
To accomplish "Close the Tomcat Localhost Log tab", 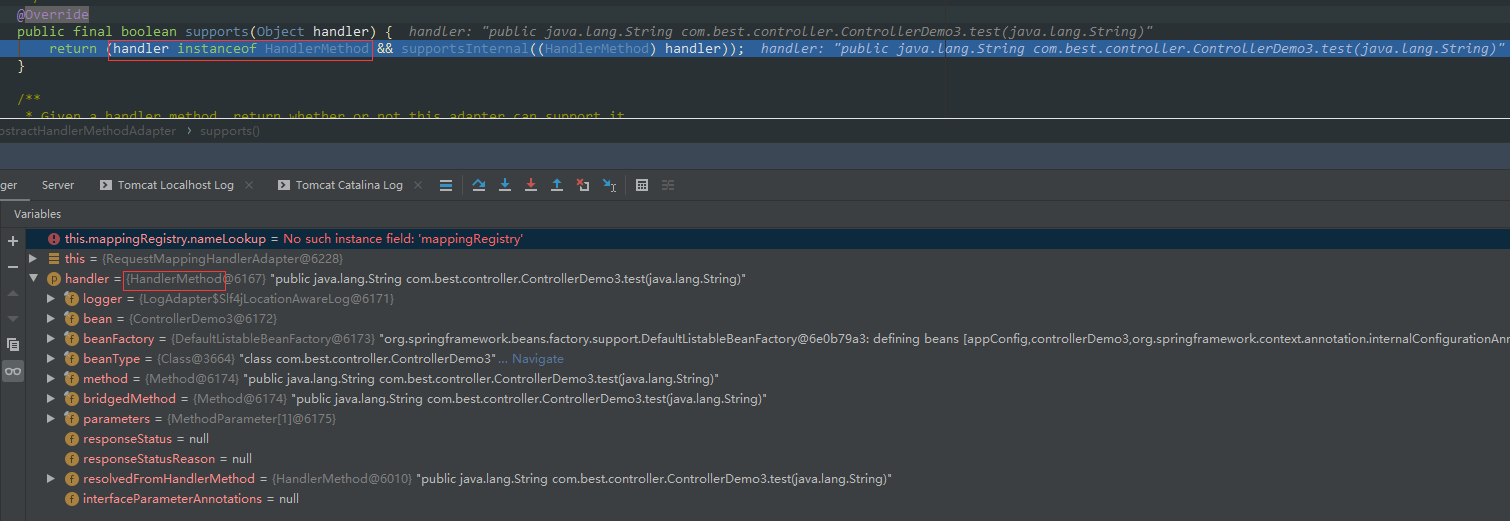I will click(x=249, y=185).
